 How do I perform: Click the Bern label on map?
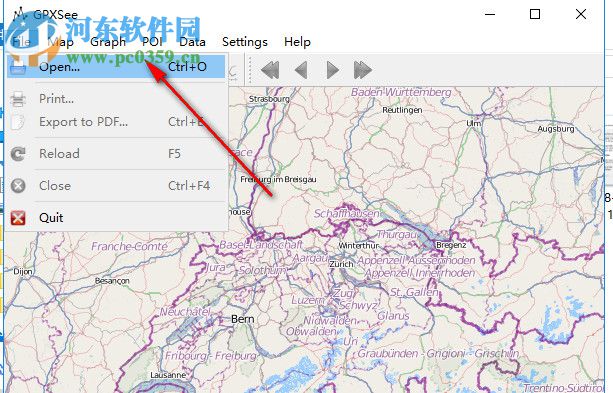242,319
